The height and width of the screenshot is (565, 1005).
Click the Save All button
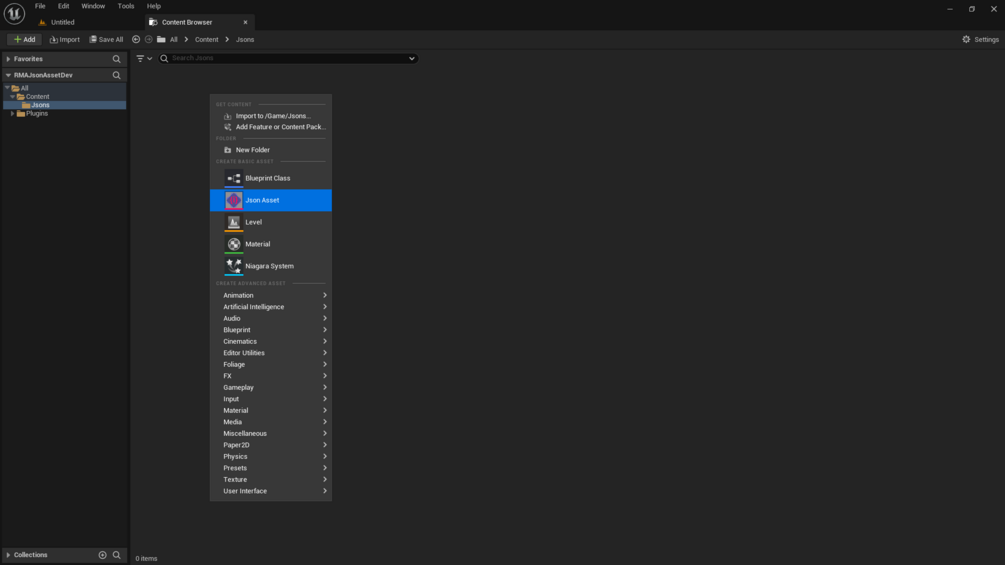106,40
